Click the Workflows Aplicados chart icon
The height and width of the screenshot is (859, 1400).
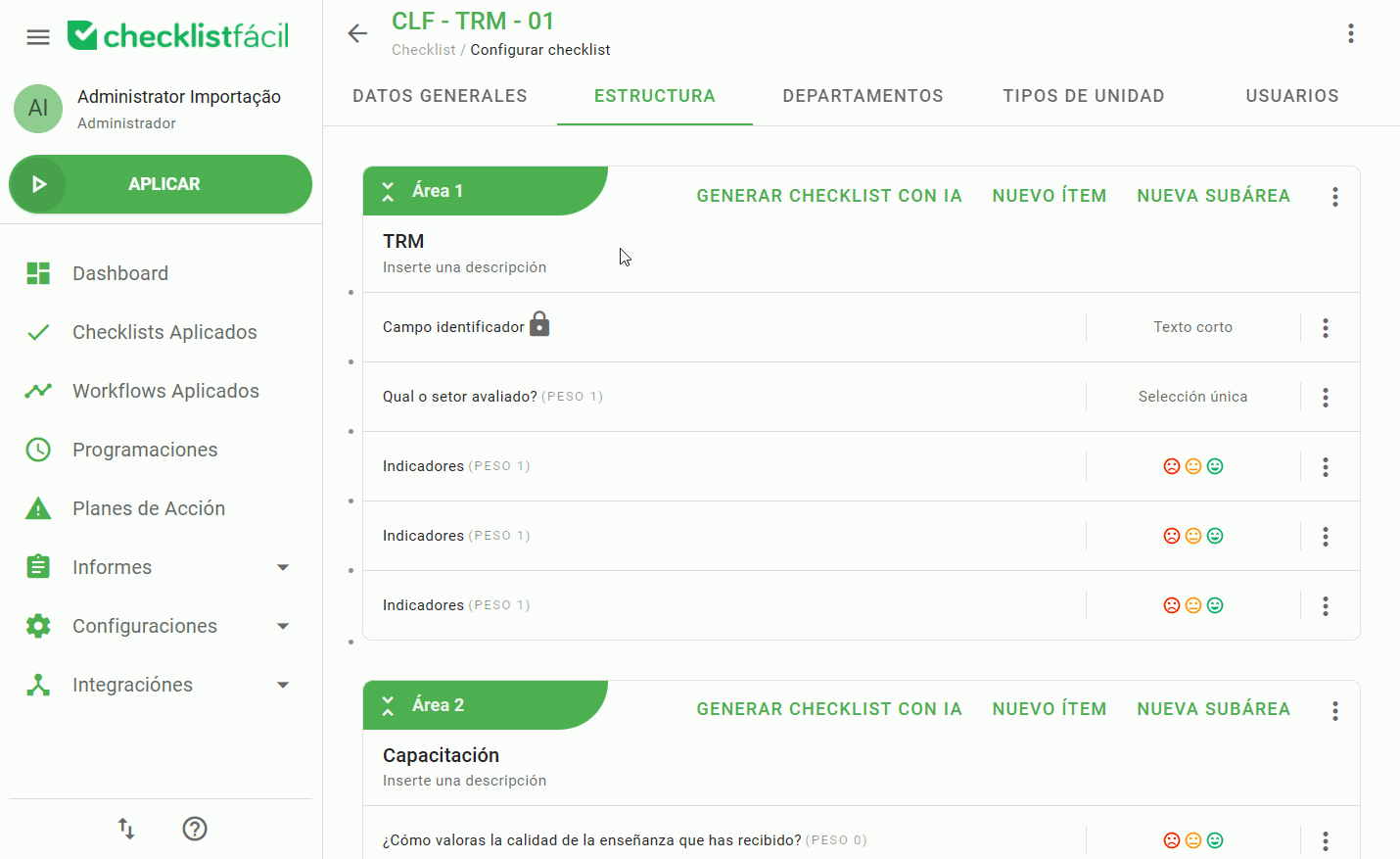pyautogui.click(x=38, y=391)
